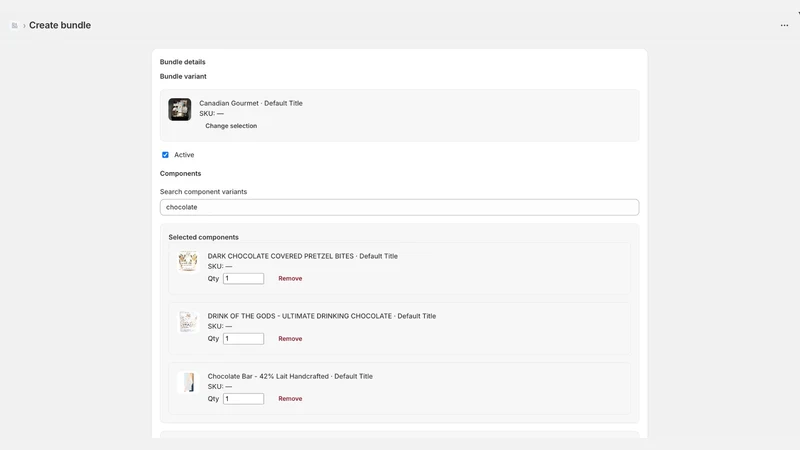
Task: Remove Dark Chocolate Covered Pretzel Bites component
Action: click(290, 279)
